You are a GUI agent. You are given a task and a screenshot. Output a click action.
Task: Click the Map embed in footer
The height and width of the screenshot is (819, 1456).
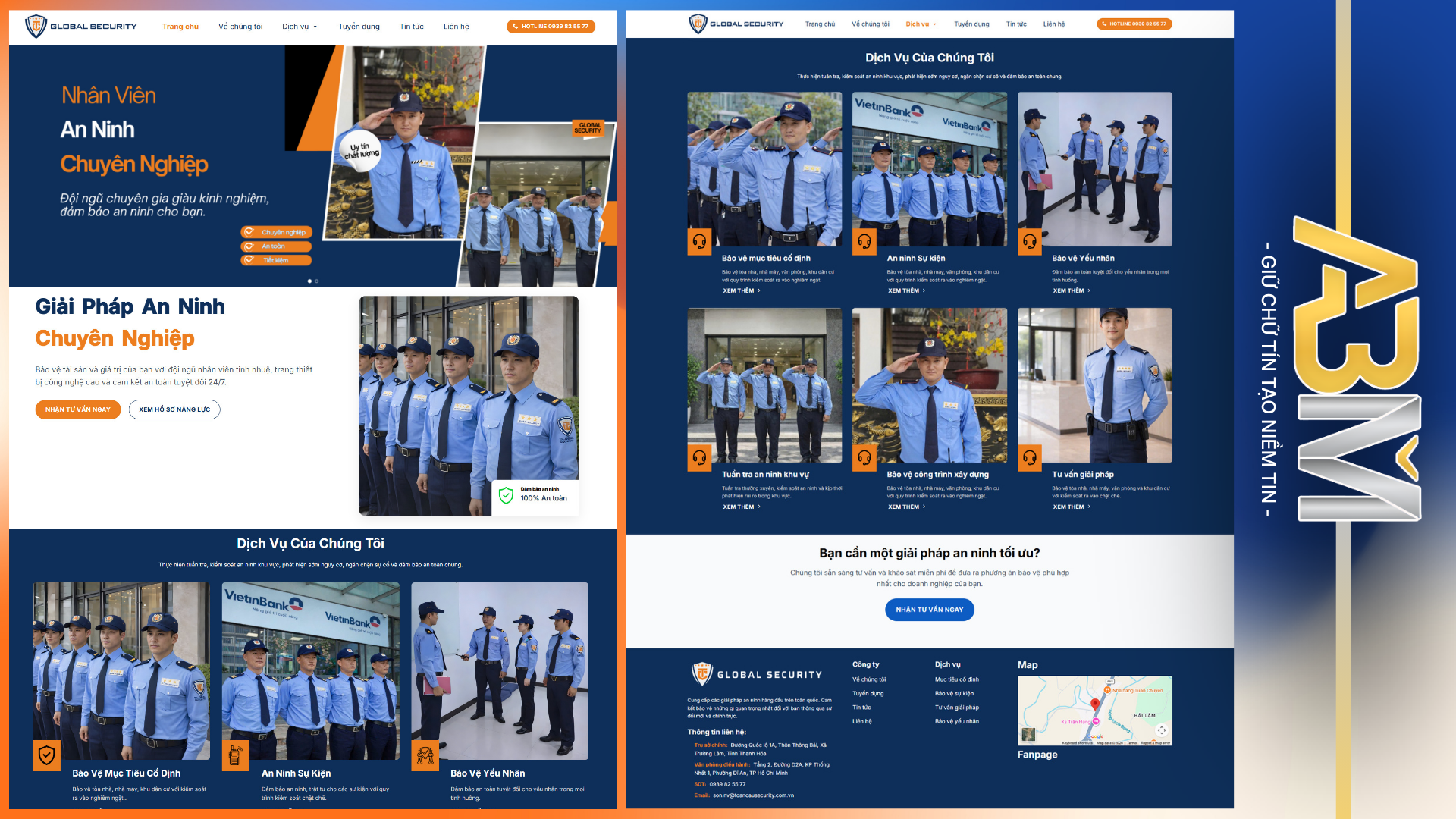tap(1095, 711)
